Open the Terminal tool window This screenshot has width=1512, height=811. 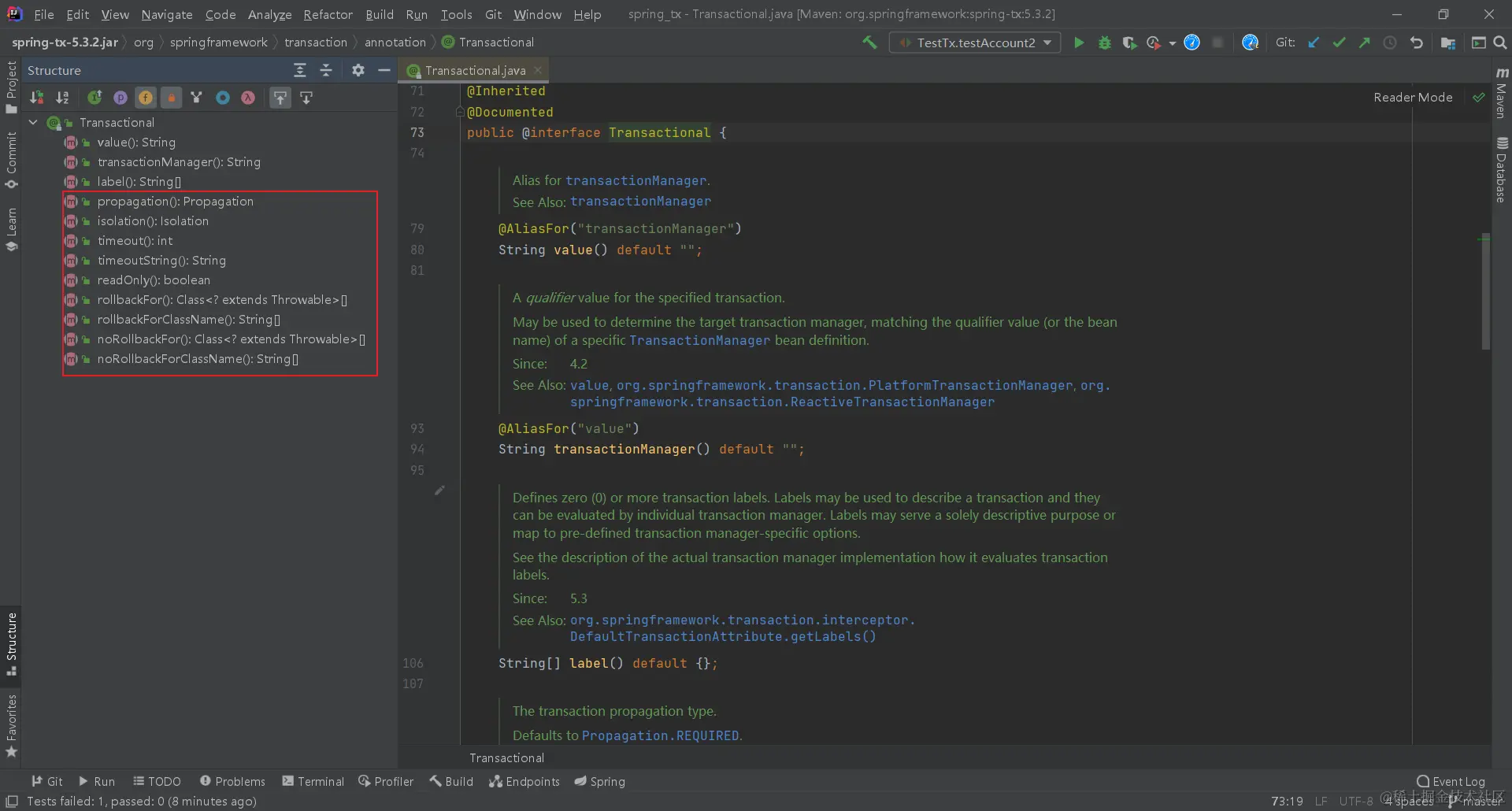point(313,782)
